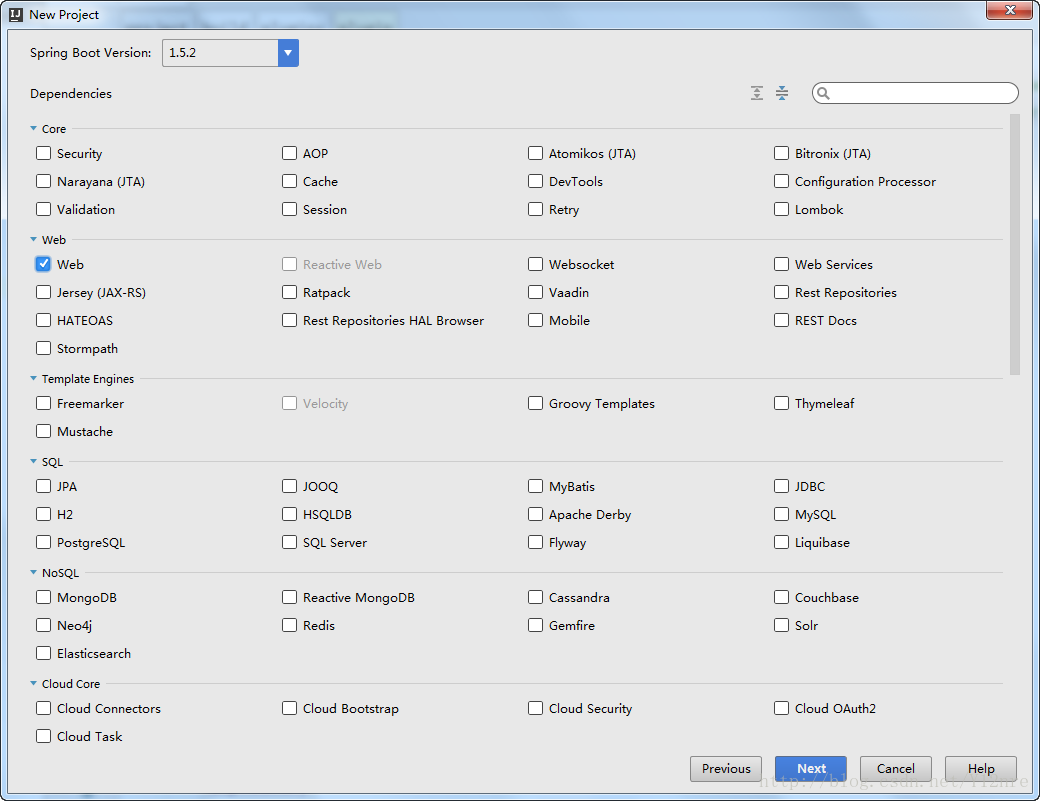This screenshot has height=801, width=1040.
Task: Tick the MySQL checkbox
Action: pyautogui.click(x=781, y=513)
